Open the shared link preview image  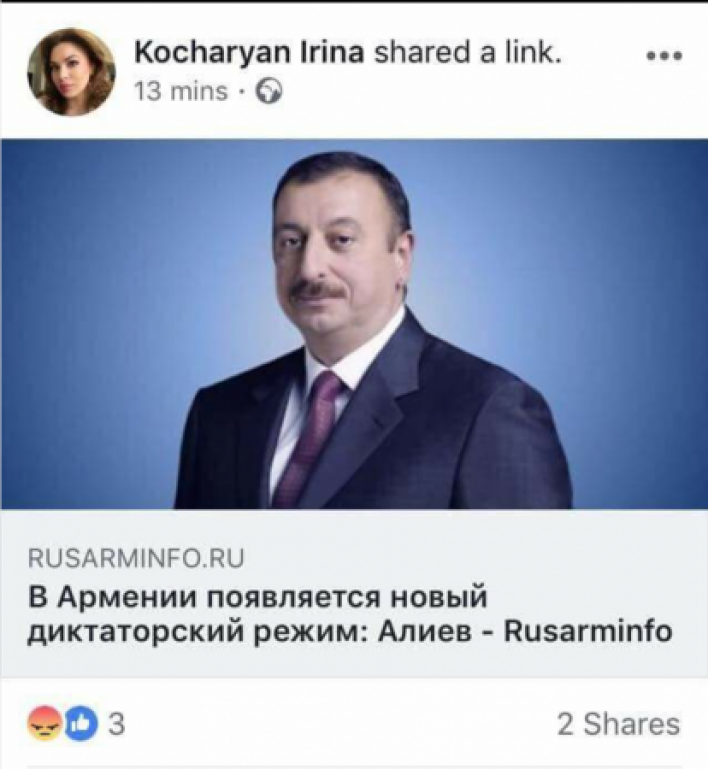(x=354, y=324)
